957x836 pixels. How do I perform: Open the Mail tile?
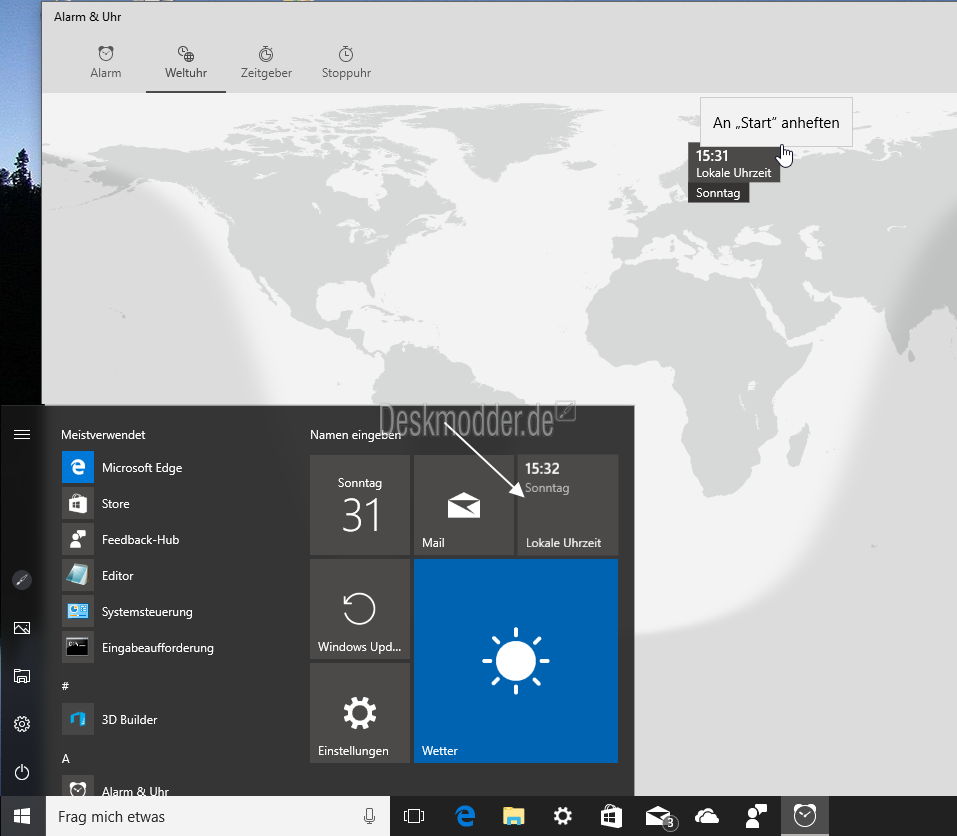[464, 505]
